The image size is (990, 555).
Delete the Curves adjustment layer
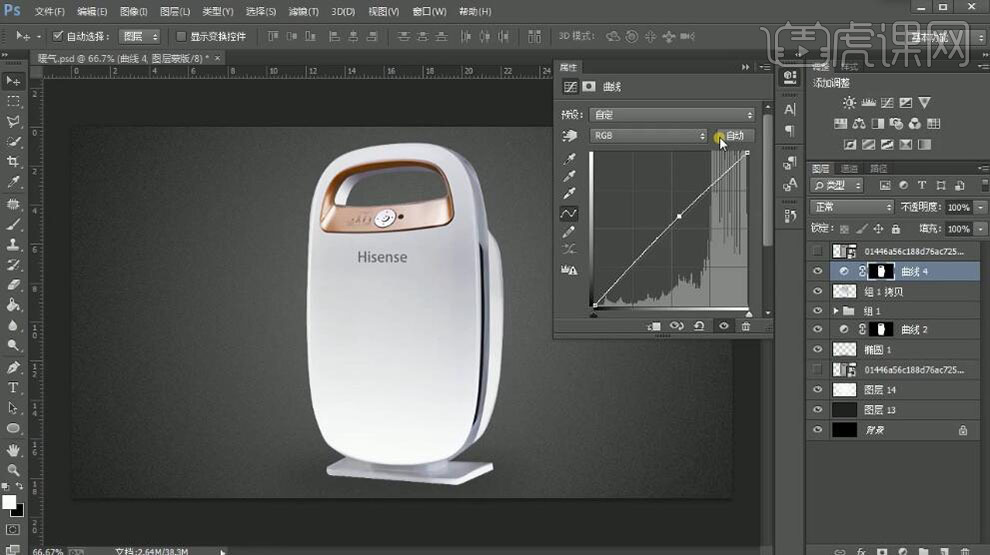[x=746, y=326]
